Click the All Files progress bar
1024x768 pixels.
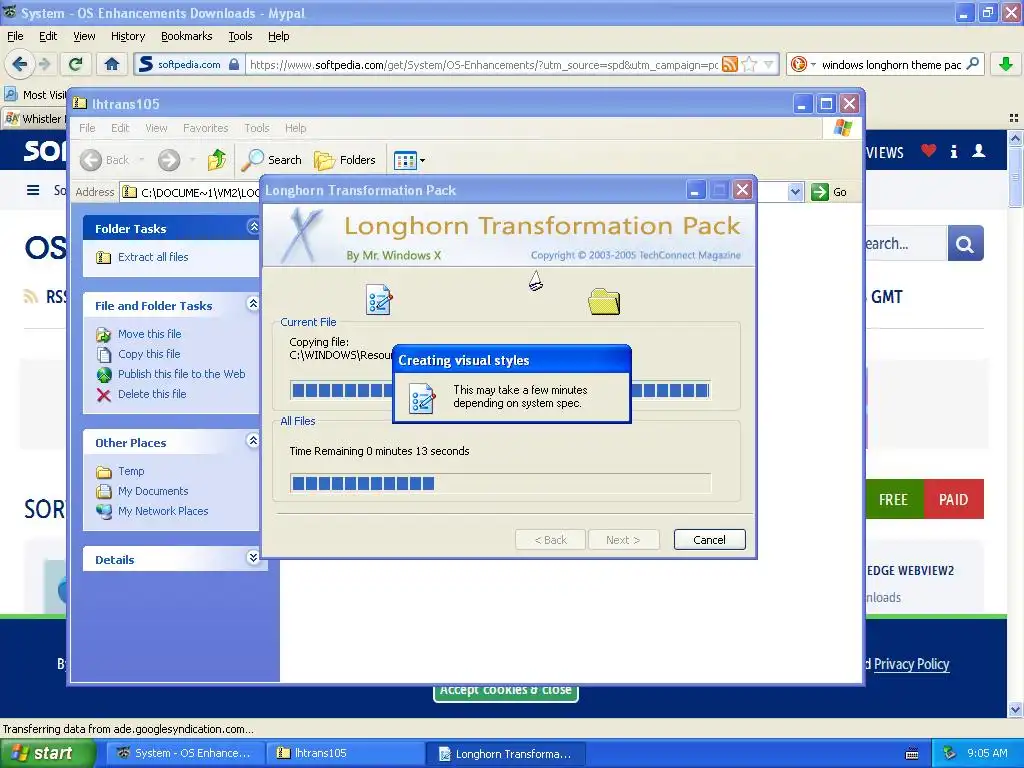tap(500, 483)
